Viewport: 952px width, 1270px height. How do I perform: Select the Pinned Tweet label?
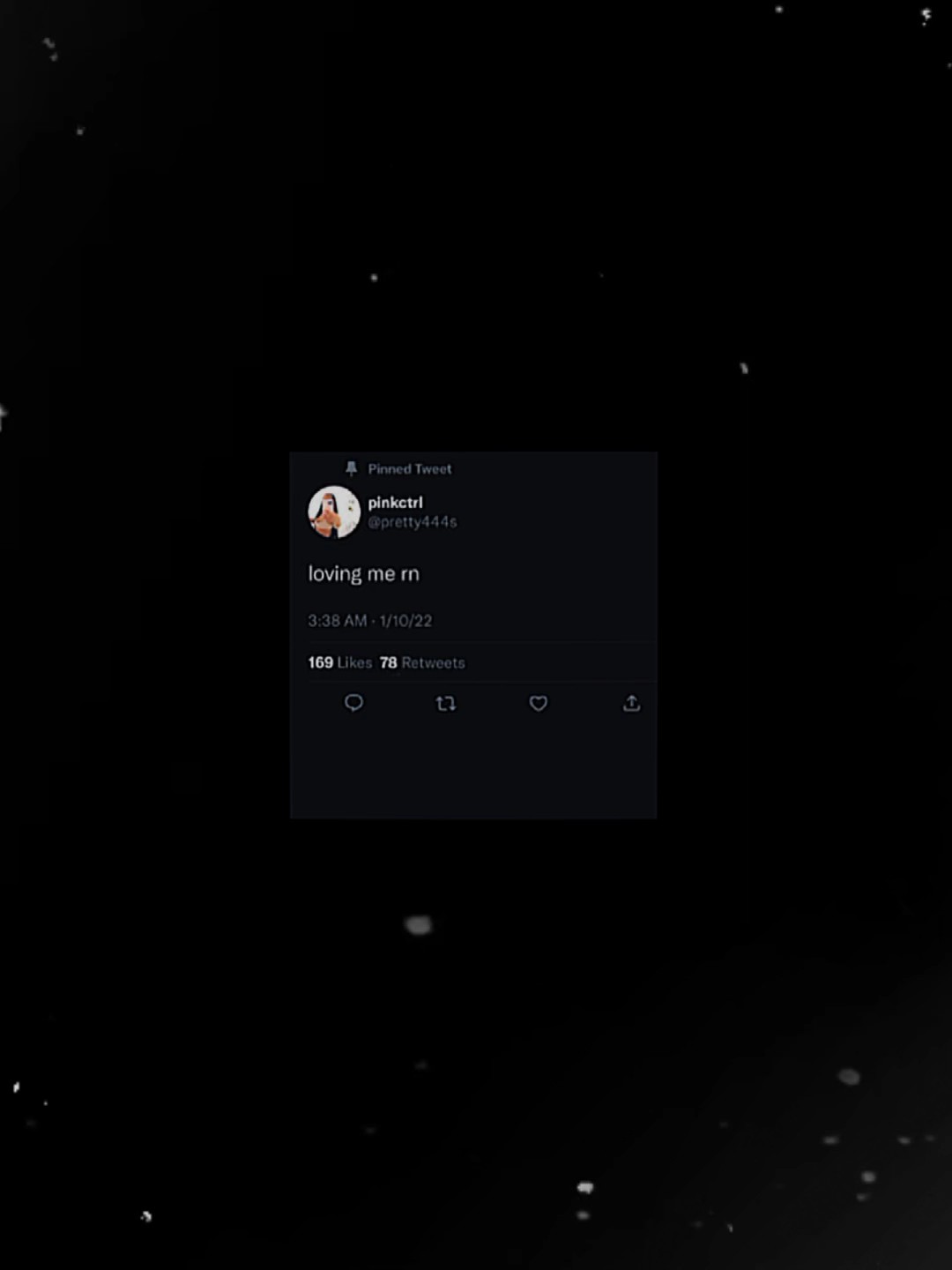point(410,469)
